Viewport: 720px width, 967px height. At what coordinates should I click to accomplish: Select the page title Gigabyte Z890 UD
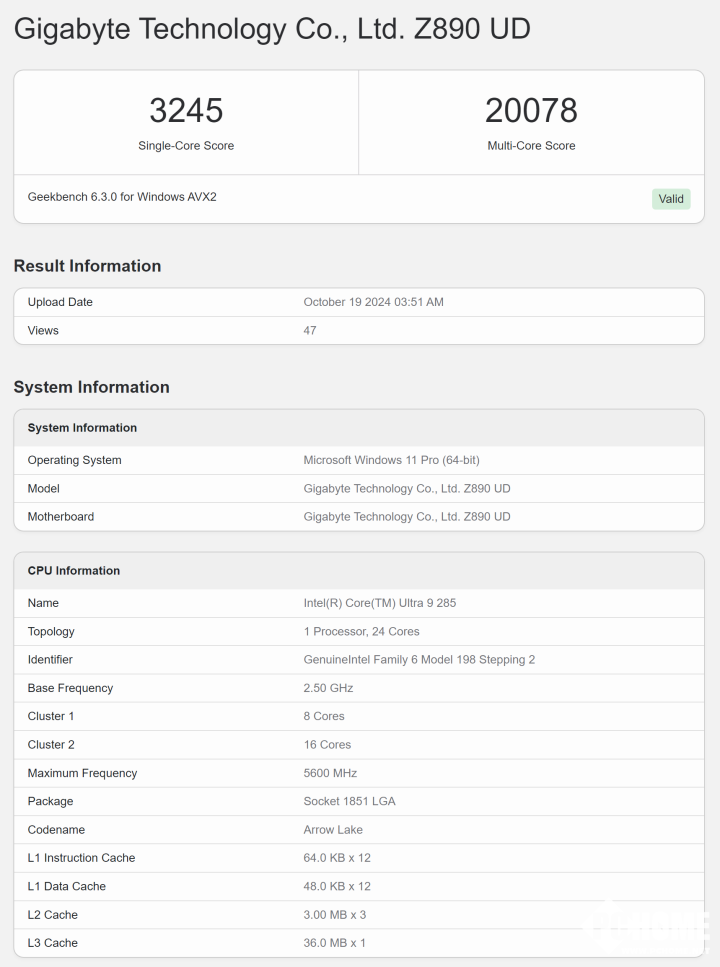coord(272,29)
